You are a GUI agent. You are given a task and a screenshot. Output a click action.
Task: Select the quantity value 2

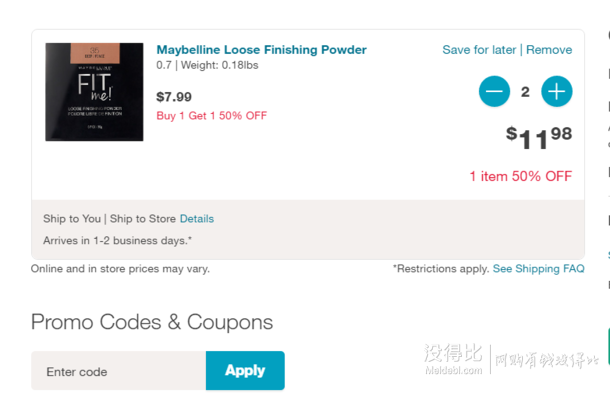coord(525,92)
